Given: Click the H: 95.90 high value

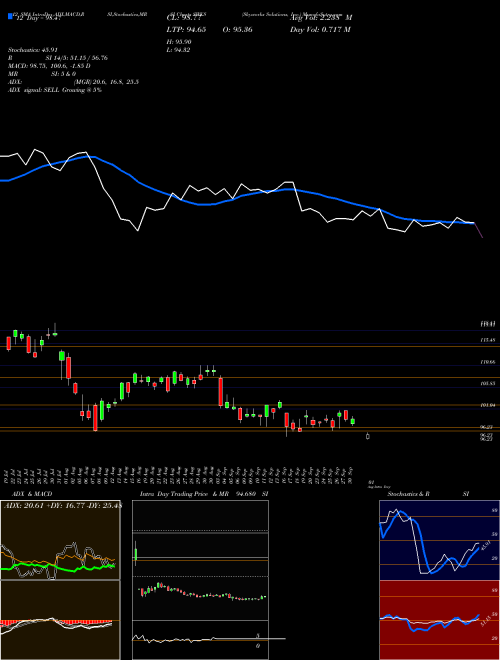Looking at the screenshot, I should [179, 42].
